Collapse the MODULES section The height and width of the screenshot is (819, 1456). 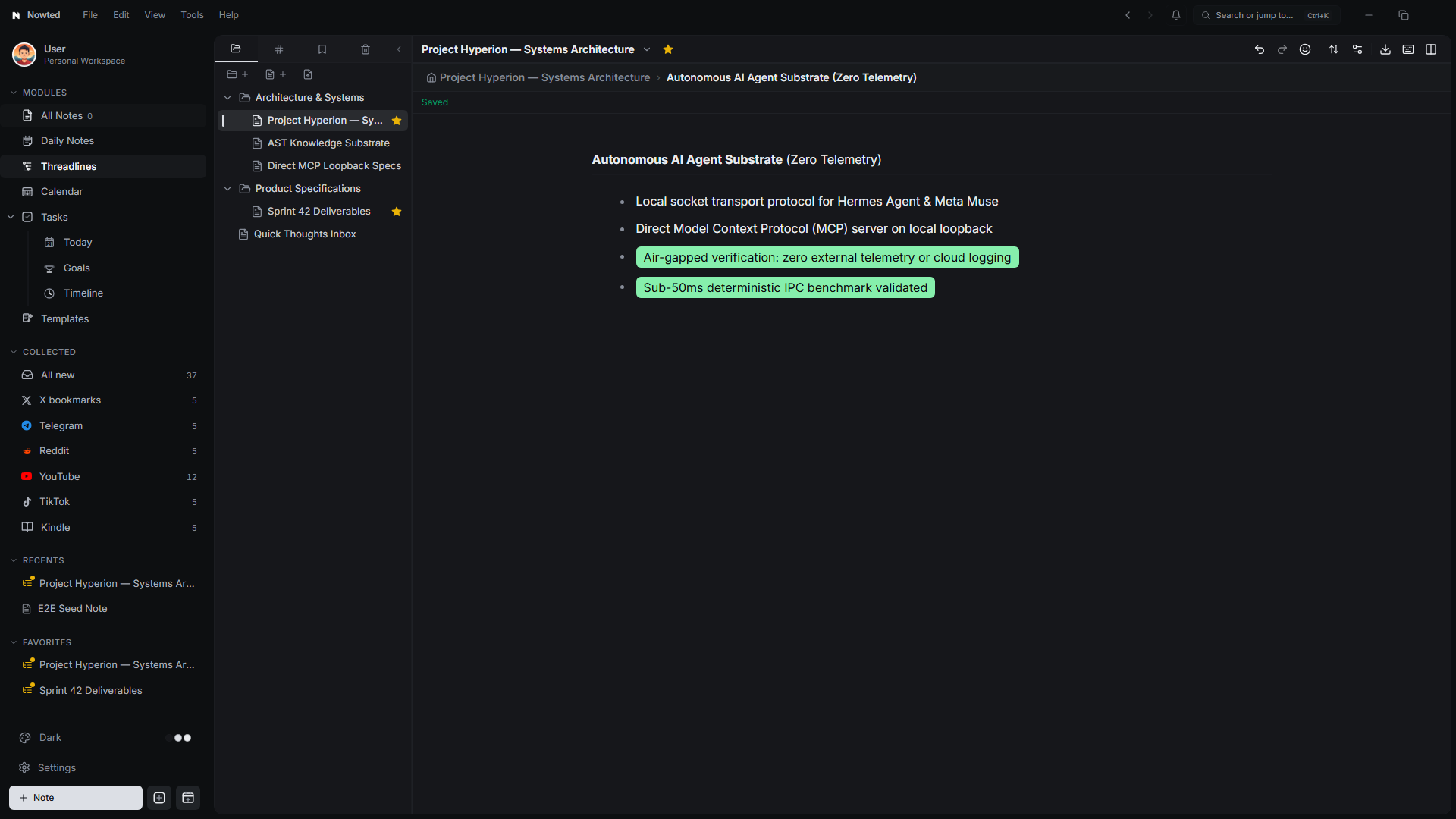pyautogui.click(x=14, y=93)
